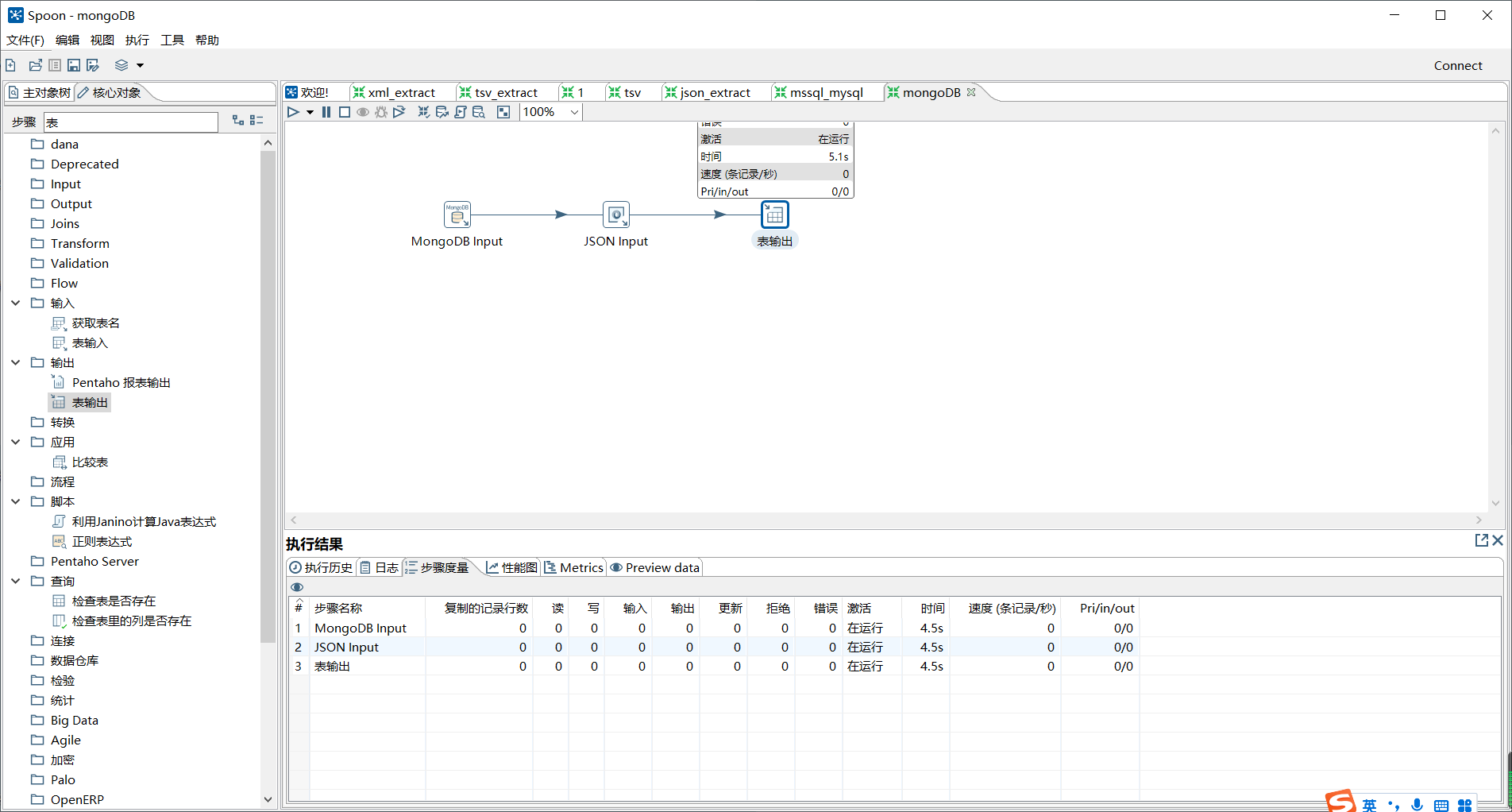This screenshot has height=812, width=1512.
Task: Open the perspectives dropdown arrow
Action: (140, 65)
